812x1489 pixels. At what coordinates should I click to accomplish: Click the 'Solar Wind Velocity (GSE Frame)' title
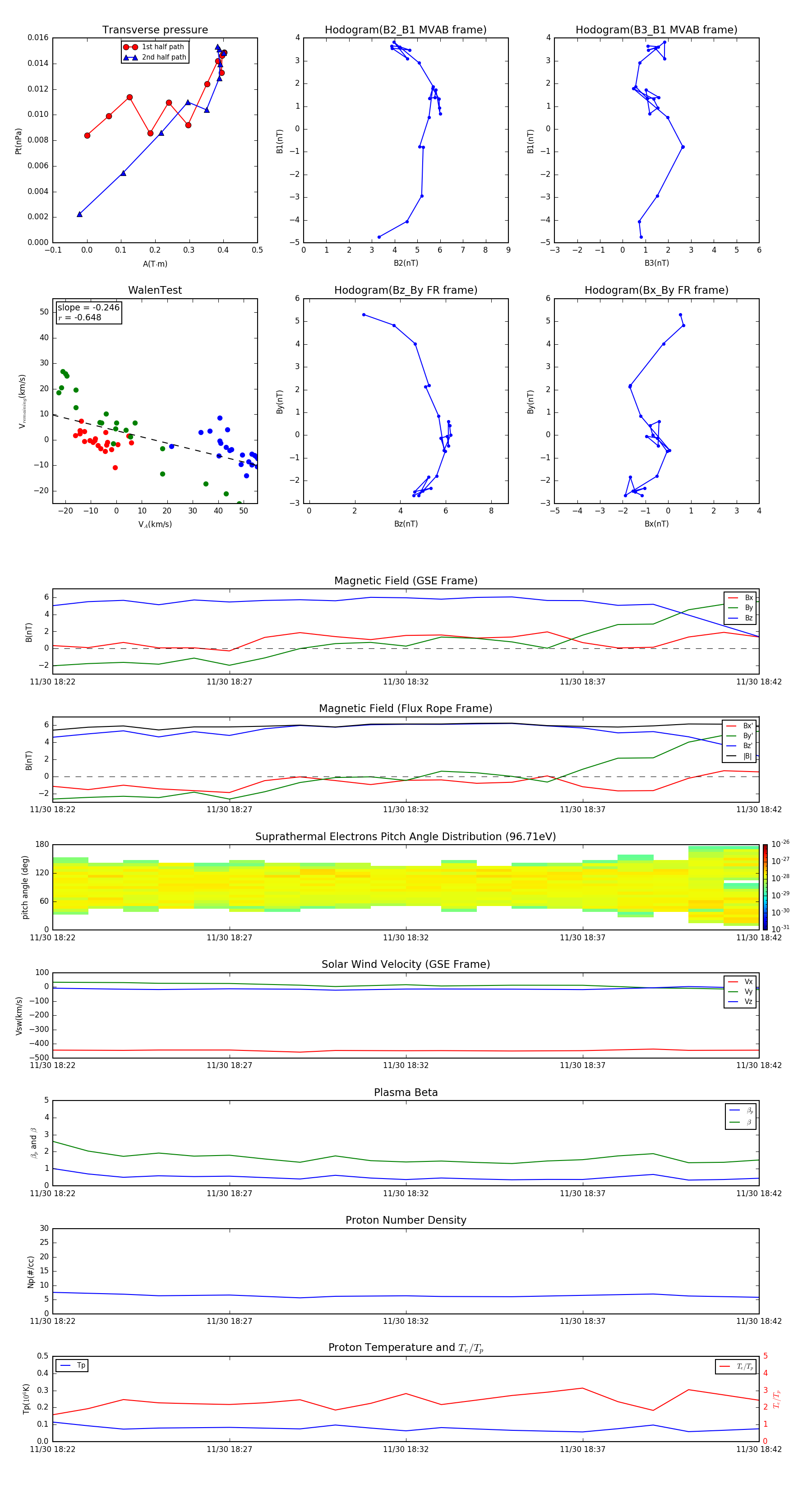coord(406,964)
